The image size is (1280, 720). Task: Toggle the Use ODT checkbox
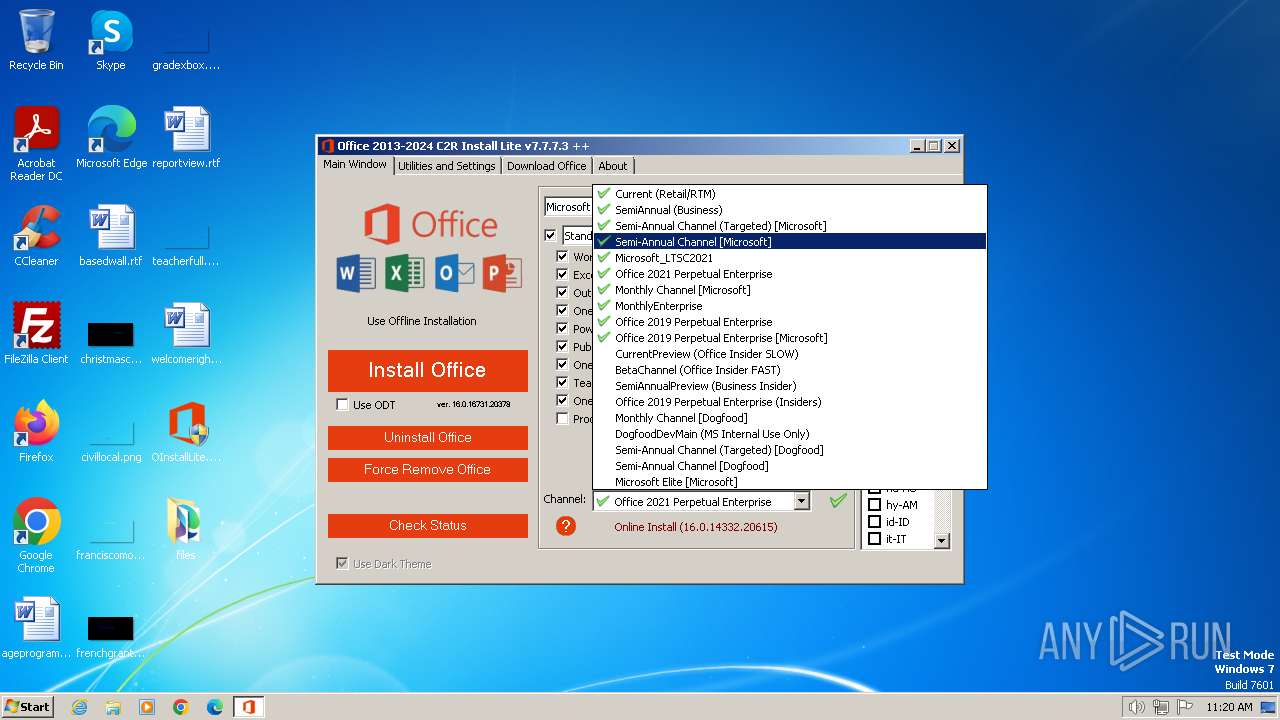(343, 405)
